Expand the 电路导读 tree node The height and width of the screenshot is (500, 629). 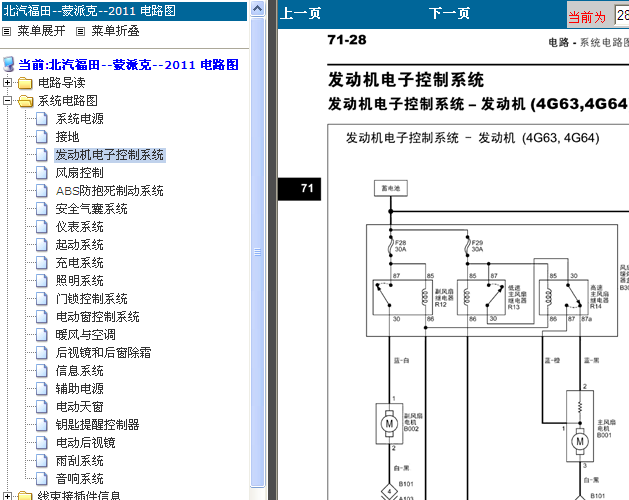point(8,83)
